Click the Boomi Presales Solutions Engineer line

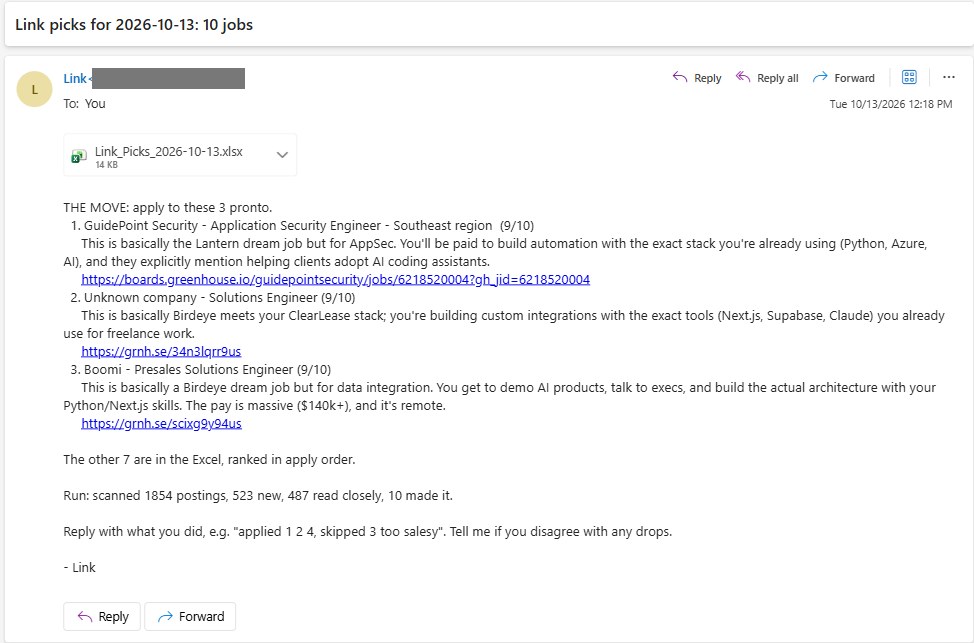201,370
